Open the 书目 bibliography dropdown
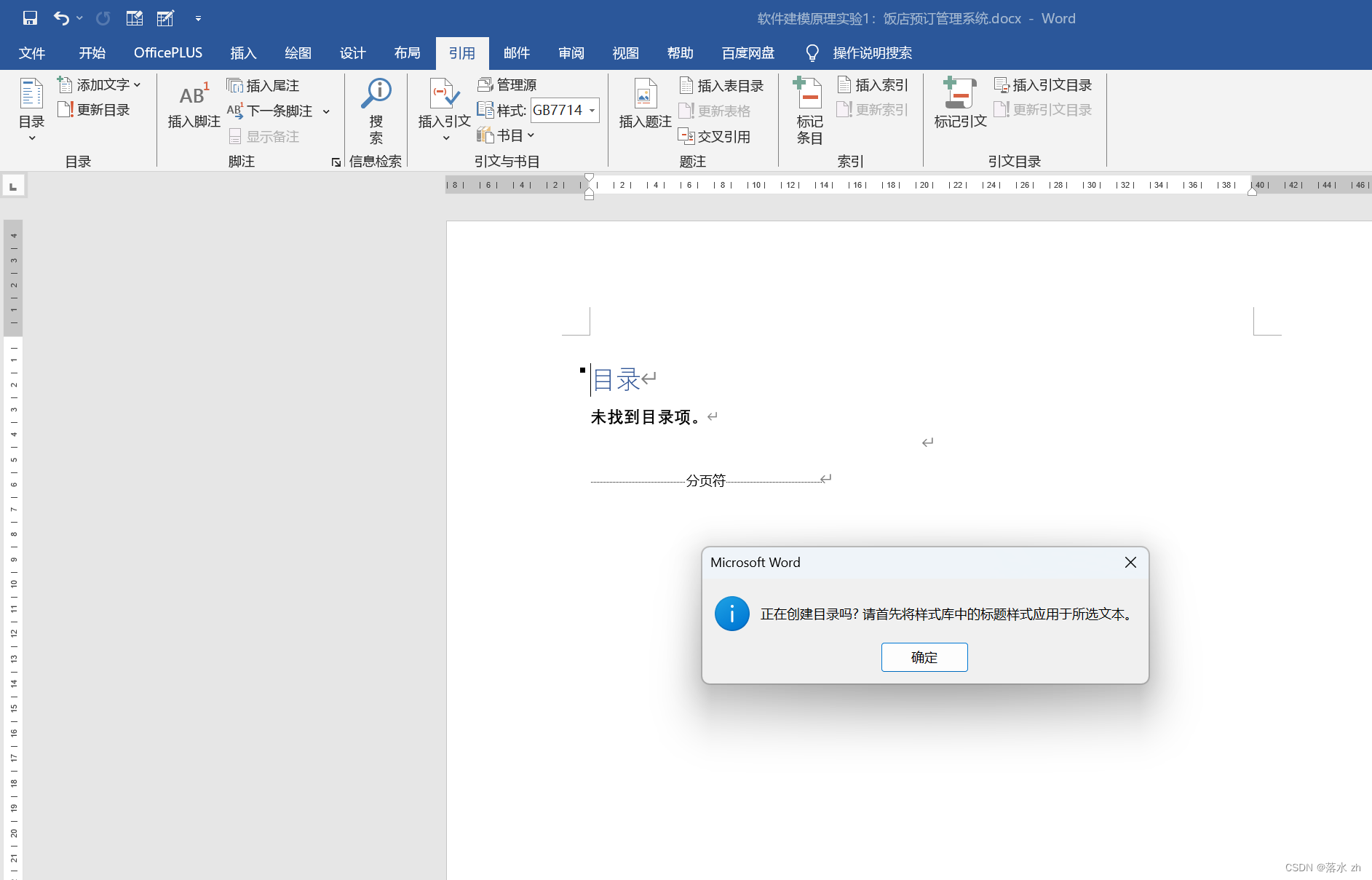 (x=506, y=135)
